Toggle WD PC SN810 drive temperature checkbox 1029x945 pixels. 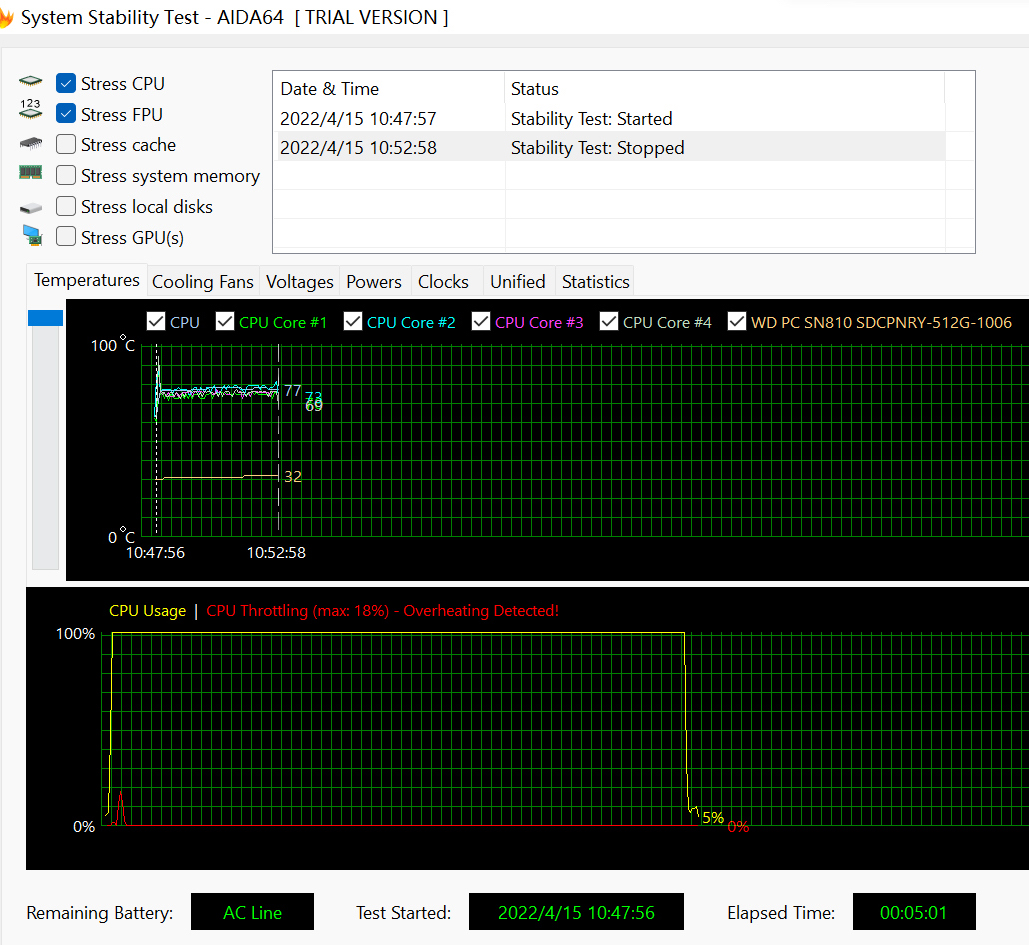coord(737,322)
